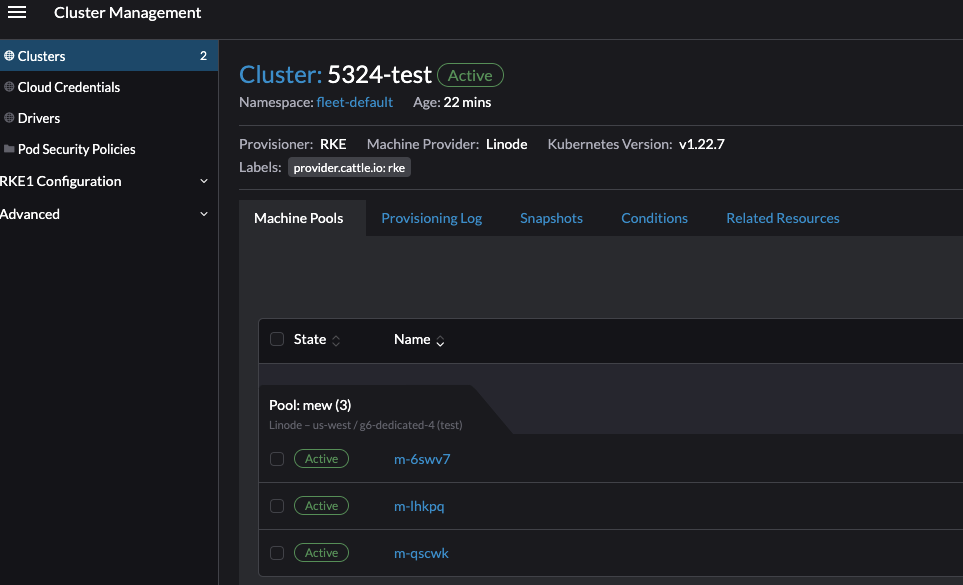The width and height of the screenshot is (963, 585).
Task: Switch to the Provisioning Log tab
Action: click(431, 217)
